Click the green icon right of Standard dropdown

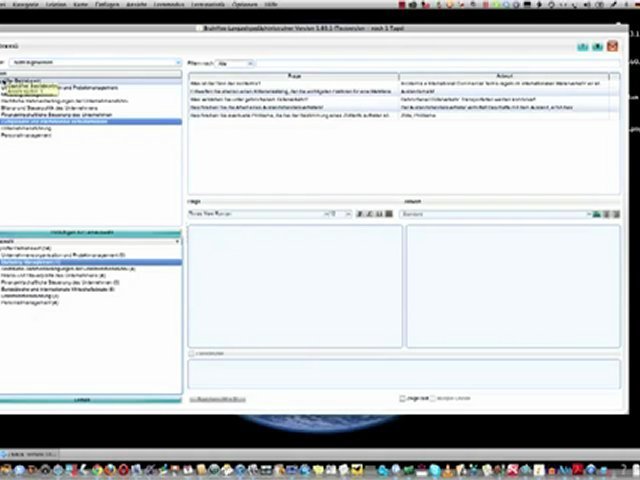click(x=597, y=214)
